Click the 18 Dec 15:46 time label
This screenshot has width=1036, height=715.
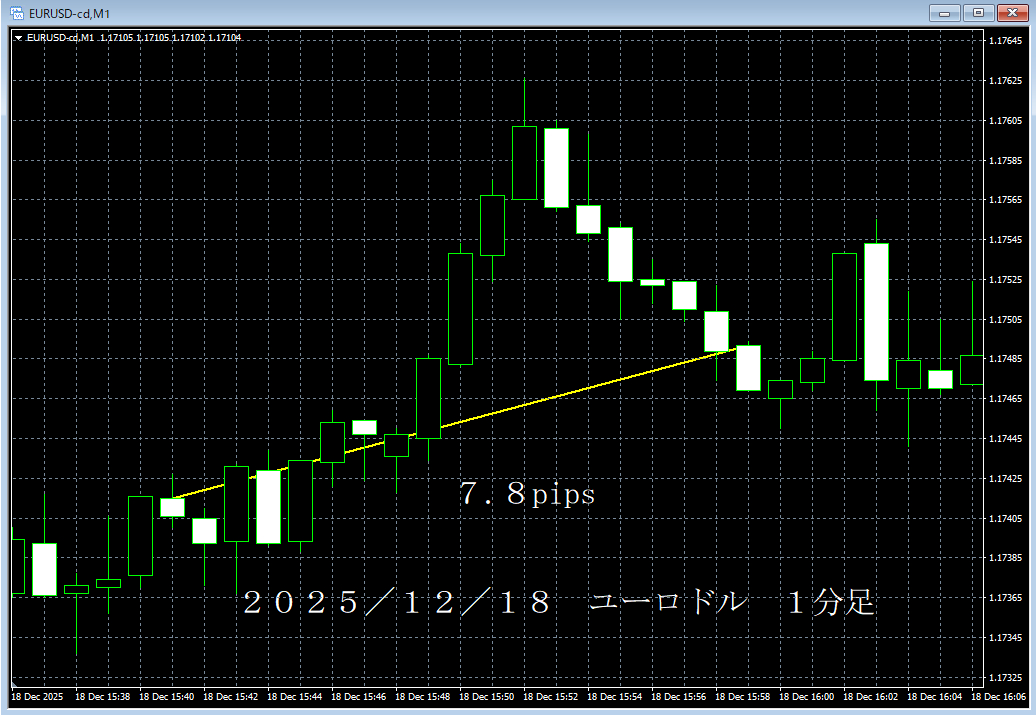(359, 696)
